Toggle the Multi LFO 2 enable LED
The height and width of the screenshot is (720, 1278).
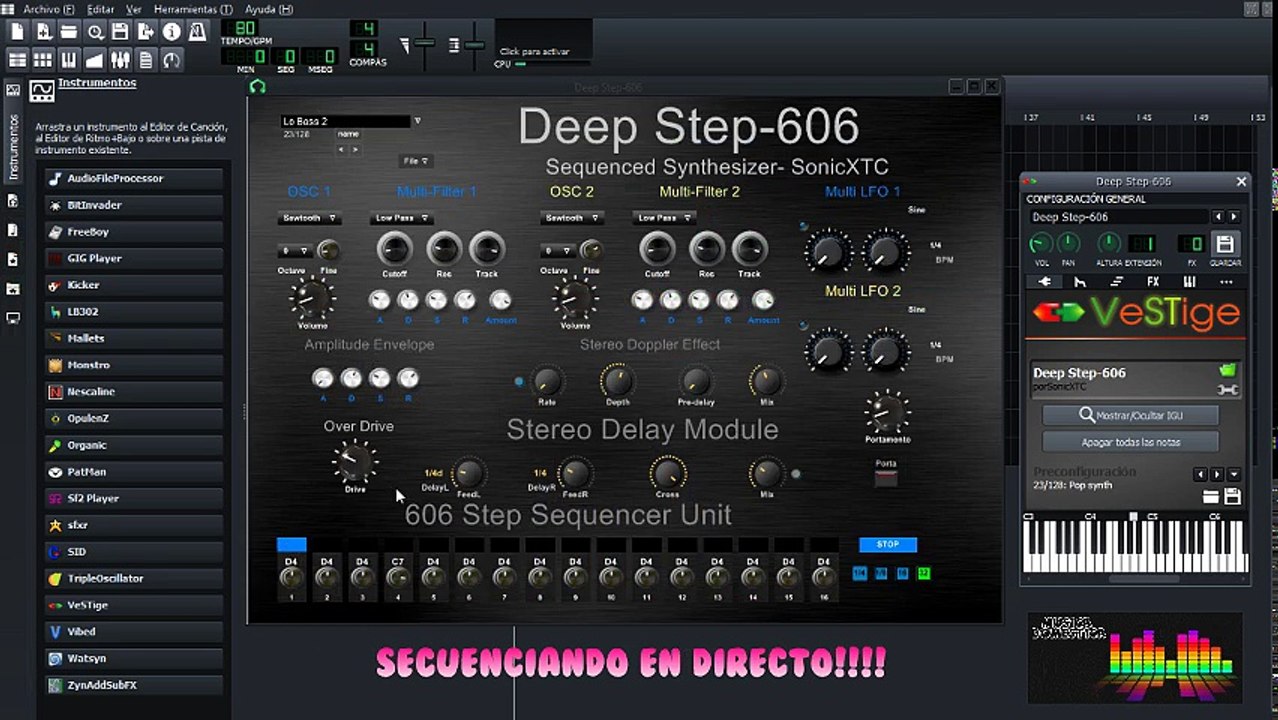click(803, 325)
